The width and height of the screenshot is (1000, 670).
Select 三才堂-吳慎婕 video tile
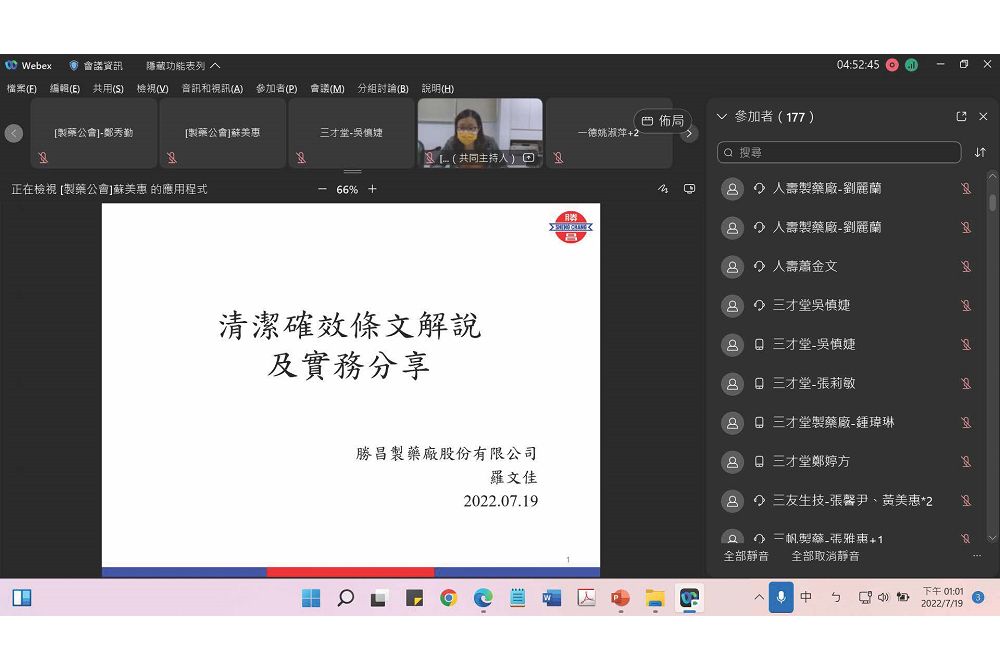pos(351,133)
